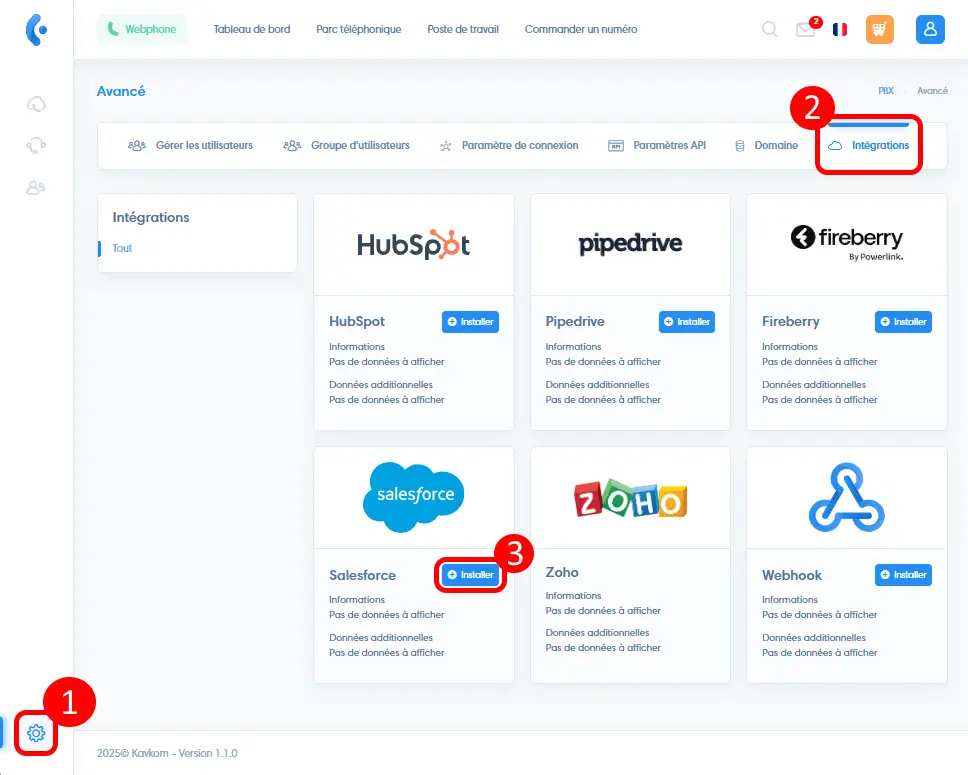Open the Webphone button
Screen dimensions: 968x775
tap(141, 30)
